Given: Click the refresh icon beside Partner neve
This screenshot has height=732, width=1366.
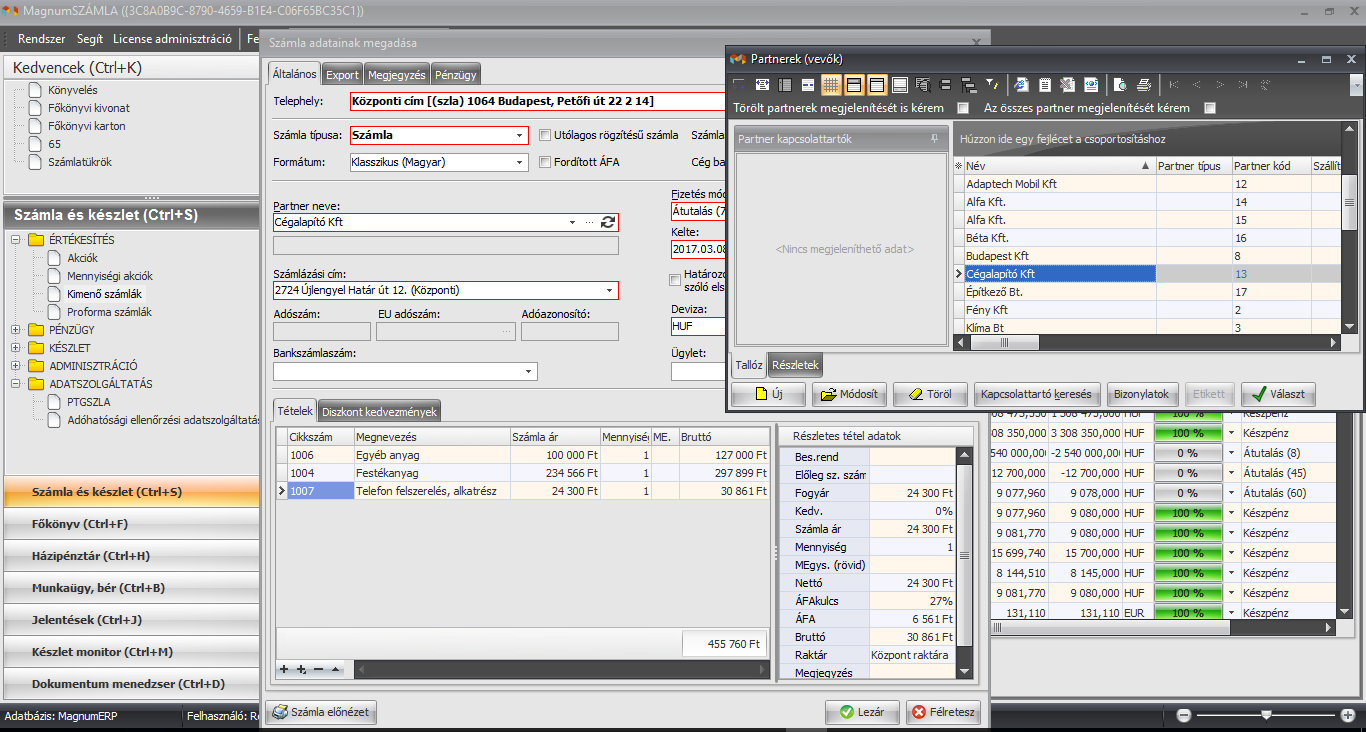Looking at the screenshot, I should pos(607,222).
